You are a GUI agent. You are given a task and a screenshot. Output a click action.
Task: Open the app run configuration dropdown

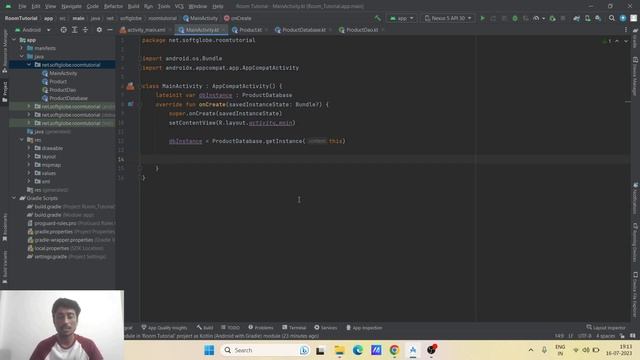(402, 18)
